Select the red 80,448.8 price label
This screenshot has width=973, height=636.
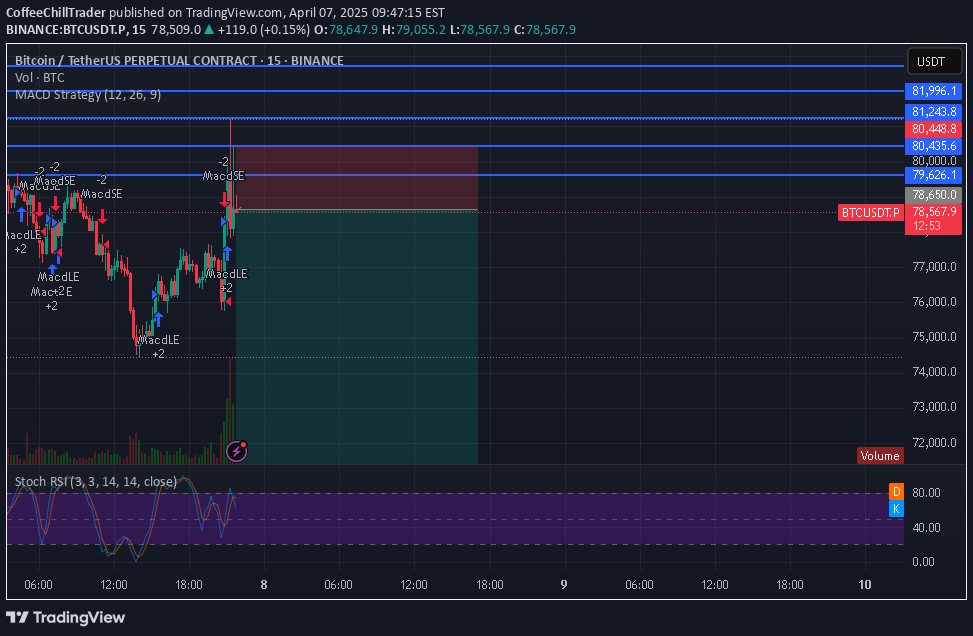point(933,129)
